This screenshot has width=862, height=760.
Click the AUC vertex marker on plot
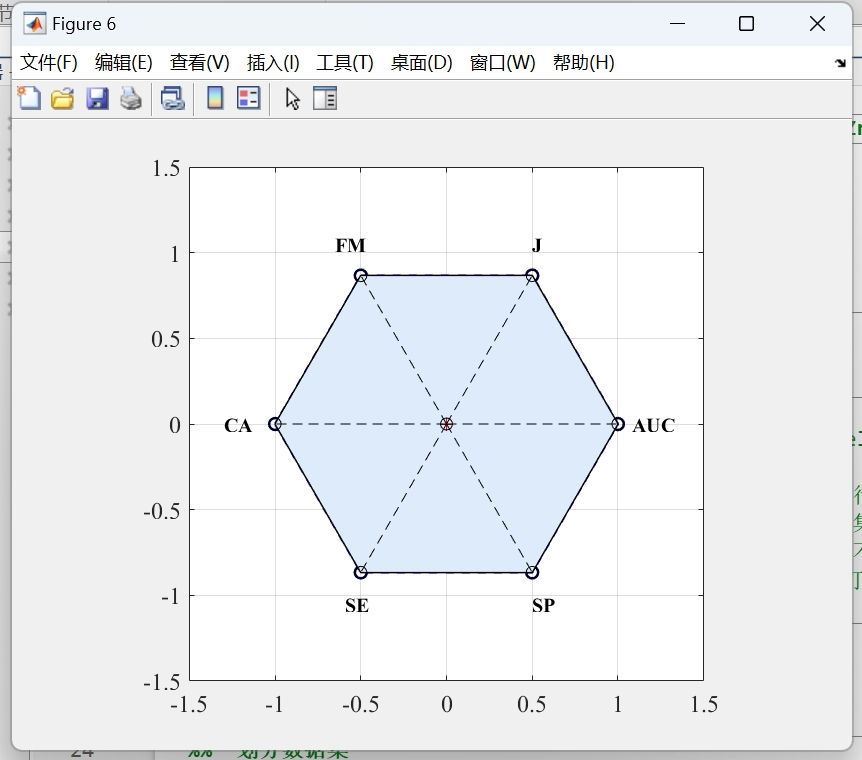point(618,424)
